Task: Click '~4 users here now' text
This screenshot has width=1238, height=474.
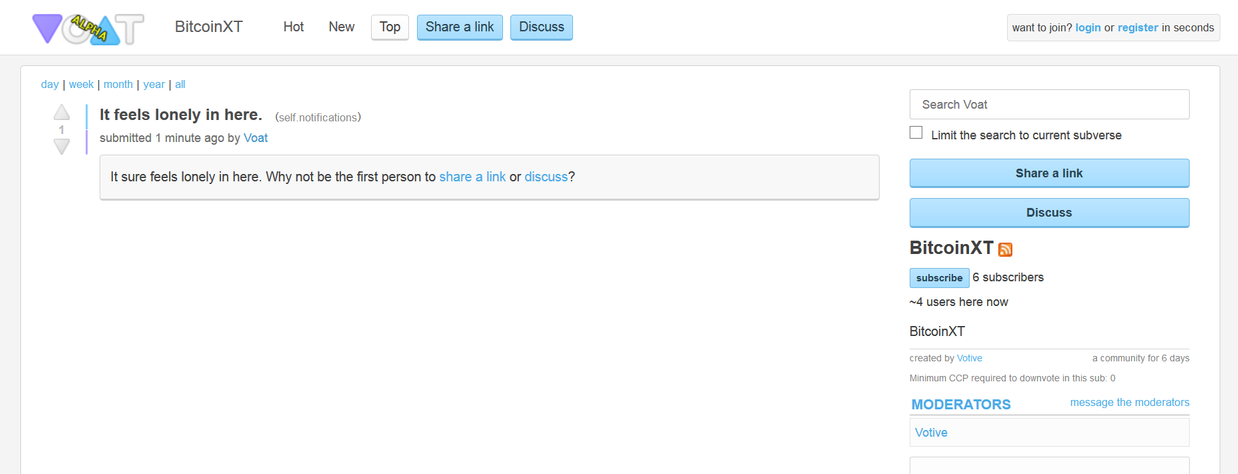Action: (959, 302)
